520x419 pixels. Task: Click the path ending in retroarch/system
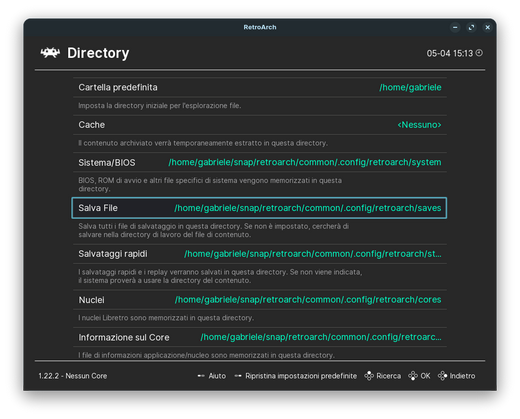coord(305,162)
